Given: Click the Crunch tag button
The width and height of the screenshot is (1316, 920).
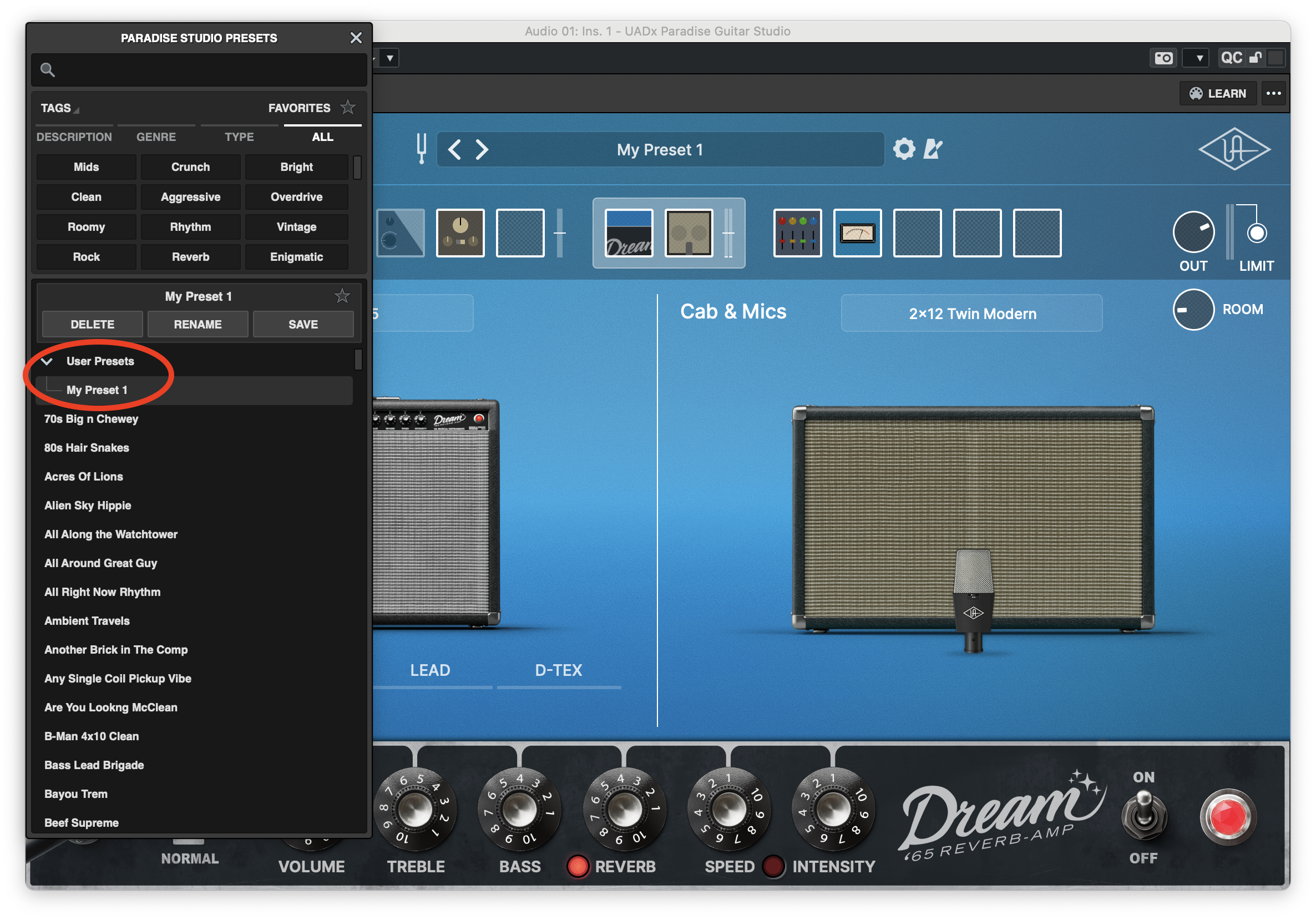Looking at the screenshot, I should coord(190,167).
